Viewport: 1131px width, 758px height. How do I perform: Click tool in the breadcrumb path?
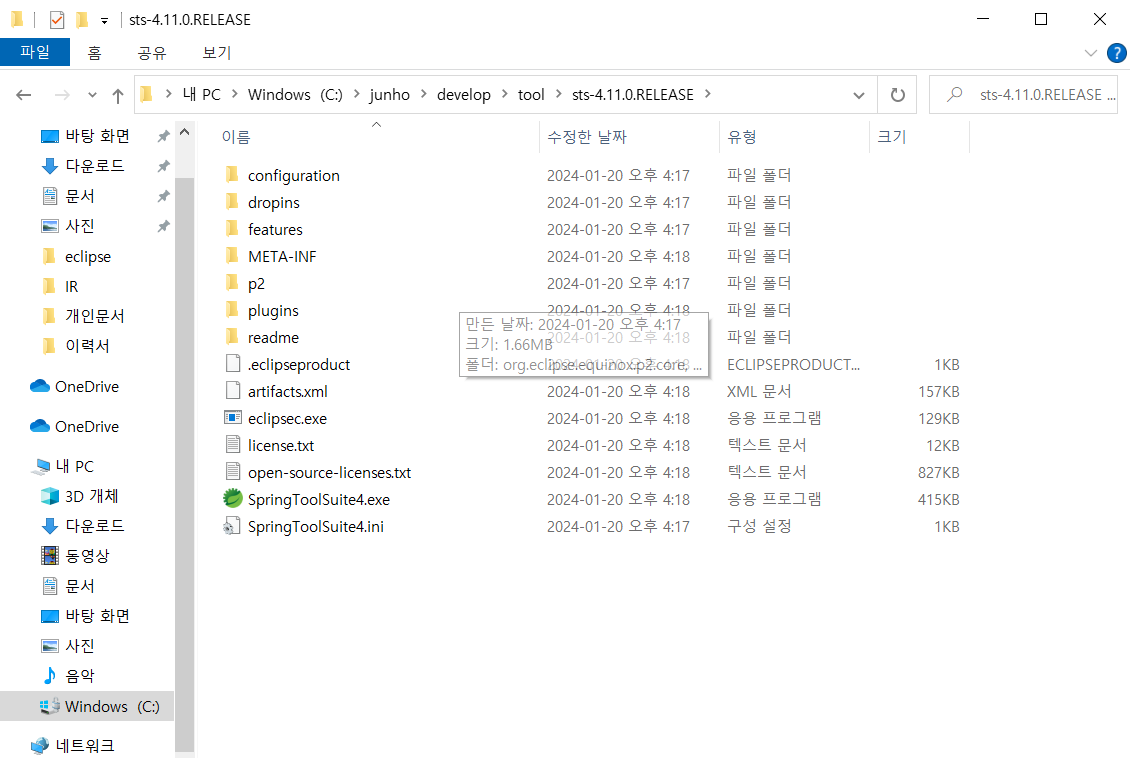[x=531, y=94]
